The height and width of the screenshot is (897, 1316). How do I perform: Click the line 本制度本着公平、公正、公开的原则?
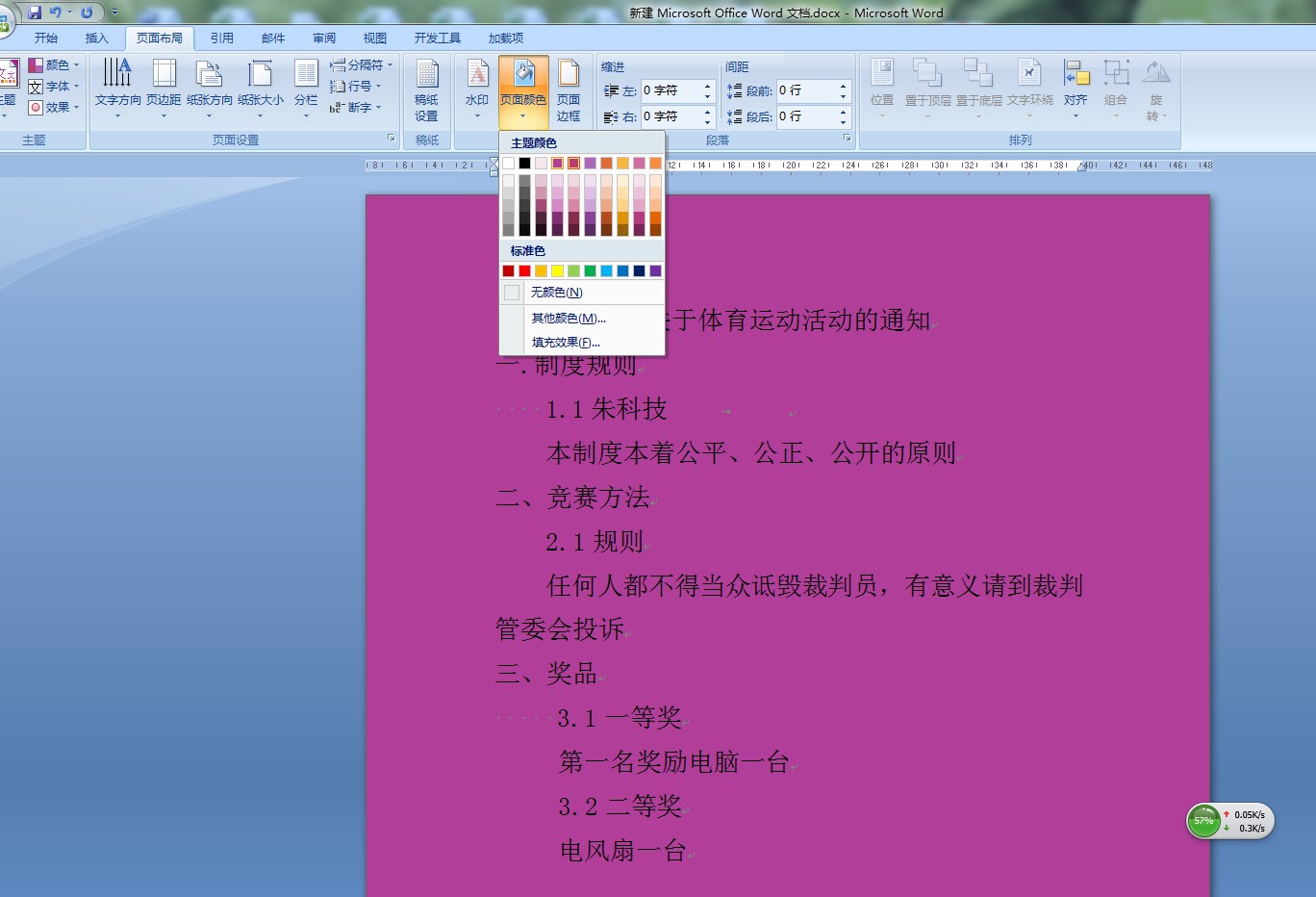[x=751, y=453]
